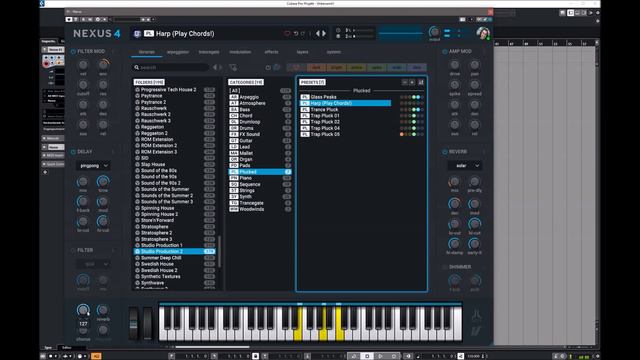Screen dimensions: 640x360
Task: Click the librarian search field
Action: click(x=171, y=67)
